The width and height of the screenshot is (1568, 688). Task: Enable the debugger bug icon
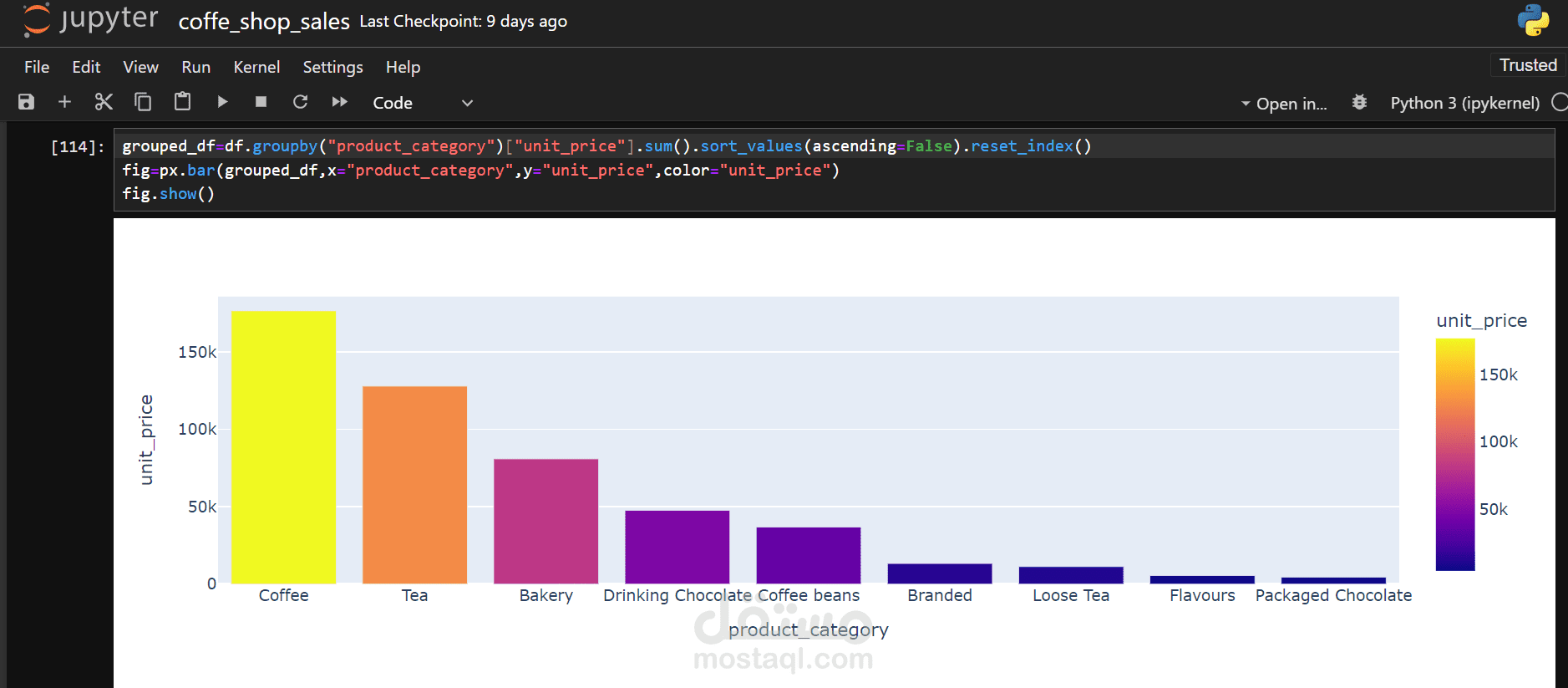click(x=1359, y=102)
